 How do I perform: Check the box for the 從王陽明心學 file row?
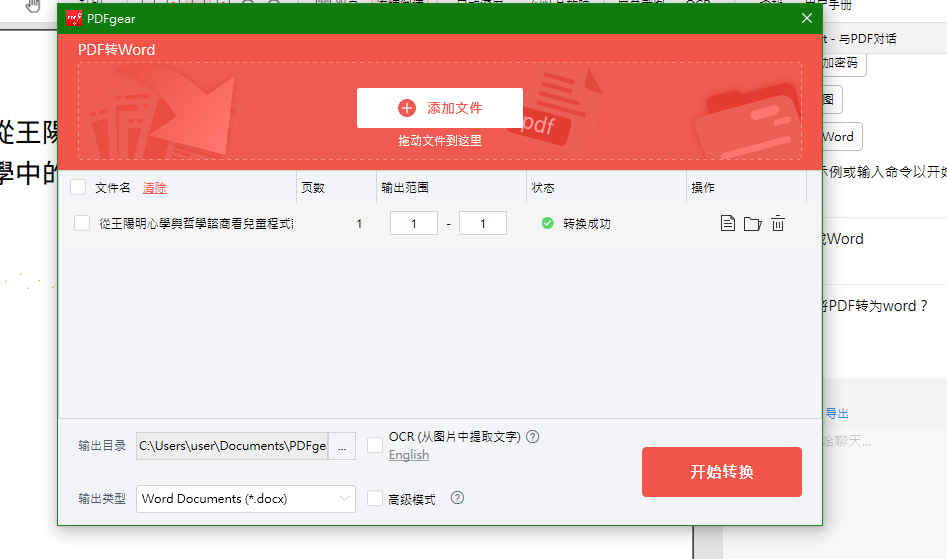click(82, 223)
